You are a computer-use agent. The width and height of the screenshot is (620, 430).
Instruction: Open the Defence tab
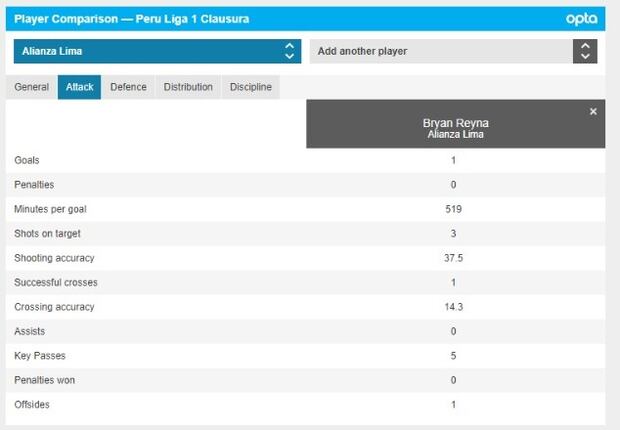[128, 87]
